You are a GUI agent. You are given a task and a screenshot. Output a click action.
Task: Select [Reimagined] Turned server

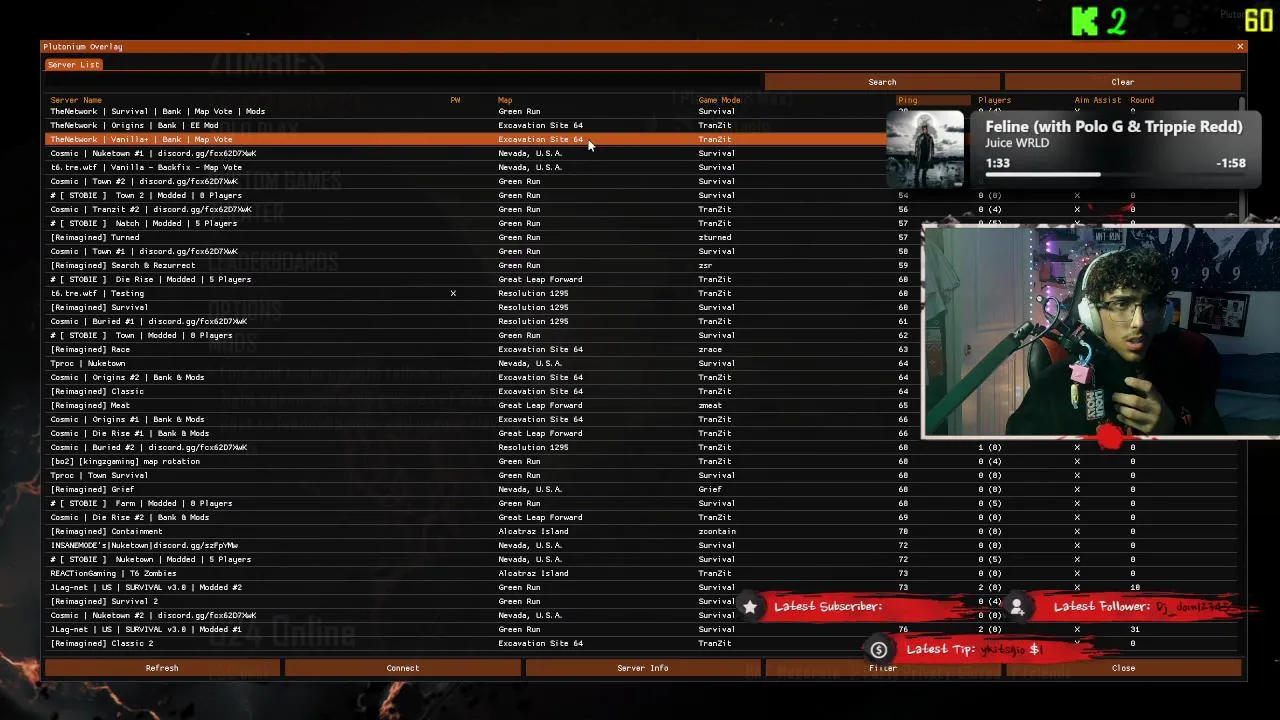click(x=641, y=237)
